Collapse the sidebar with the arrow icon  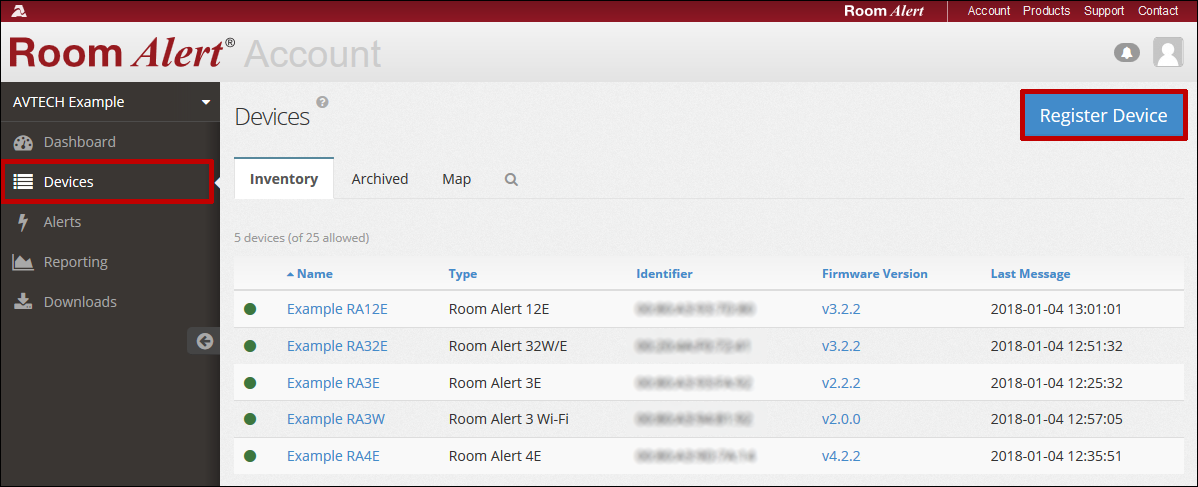[204, 341]
